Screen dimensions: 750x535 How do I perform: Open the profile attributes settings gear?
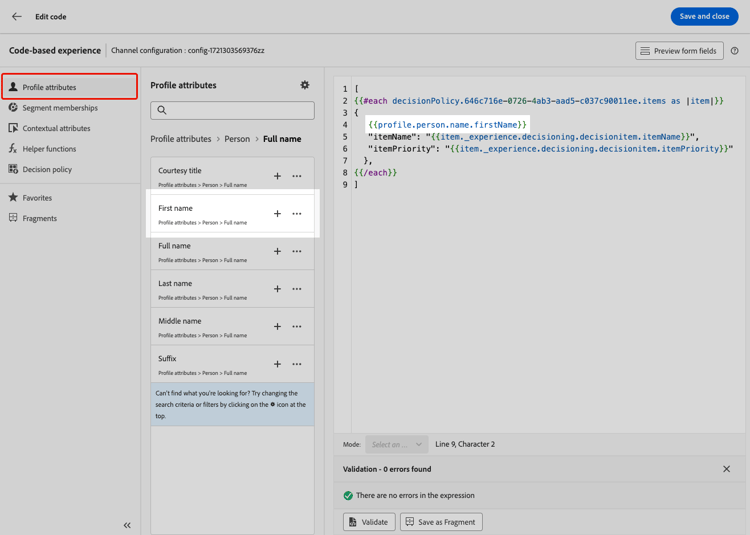tap(305, 85)
